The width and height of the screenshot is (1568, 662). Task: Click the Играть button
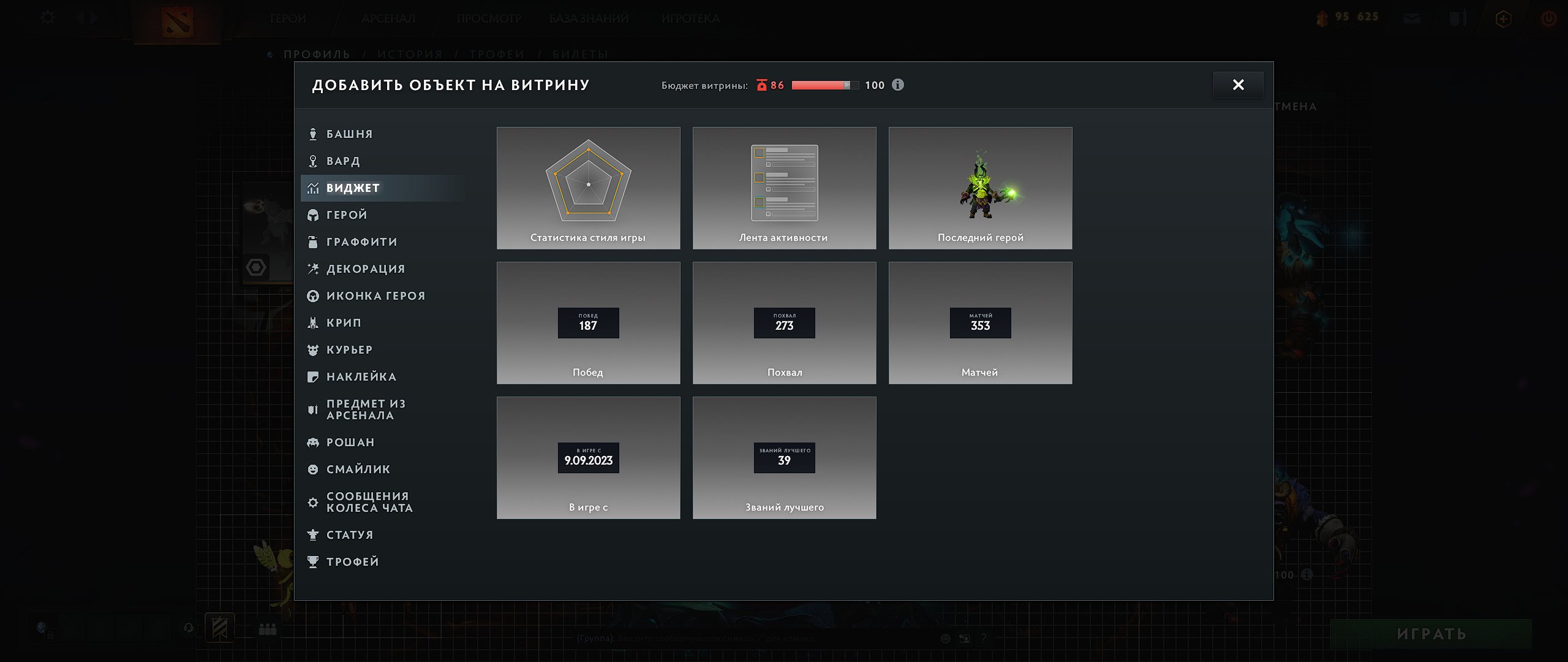tap(1431, 634)
